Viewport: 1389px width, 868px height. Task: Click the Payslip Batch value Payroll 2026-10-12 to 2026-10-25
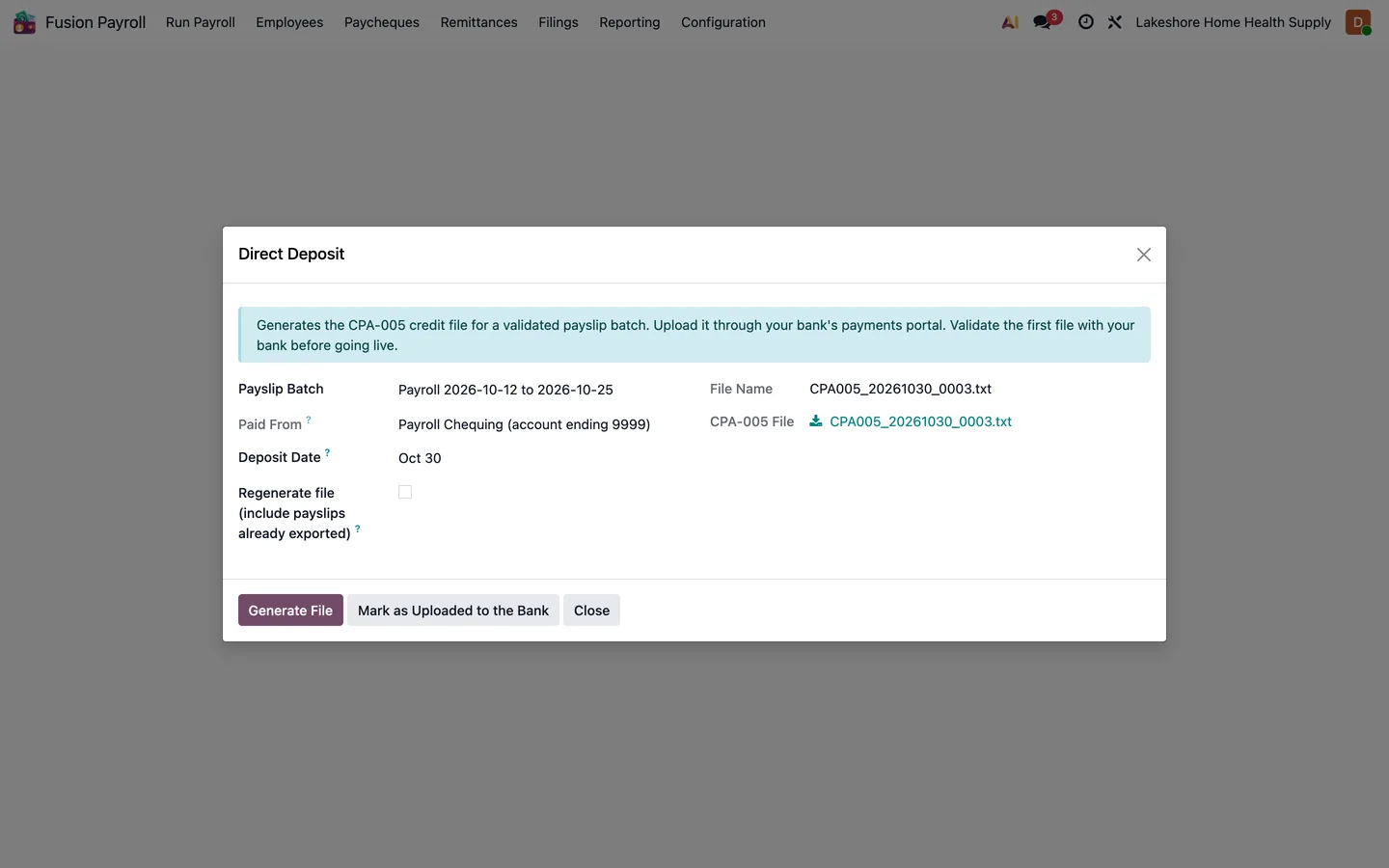click(x=505, y=390)
